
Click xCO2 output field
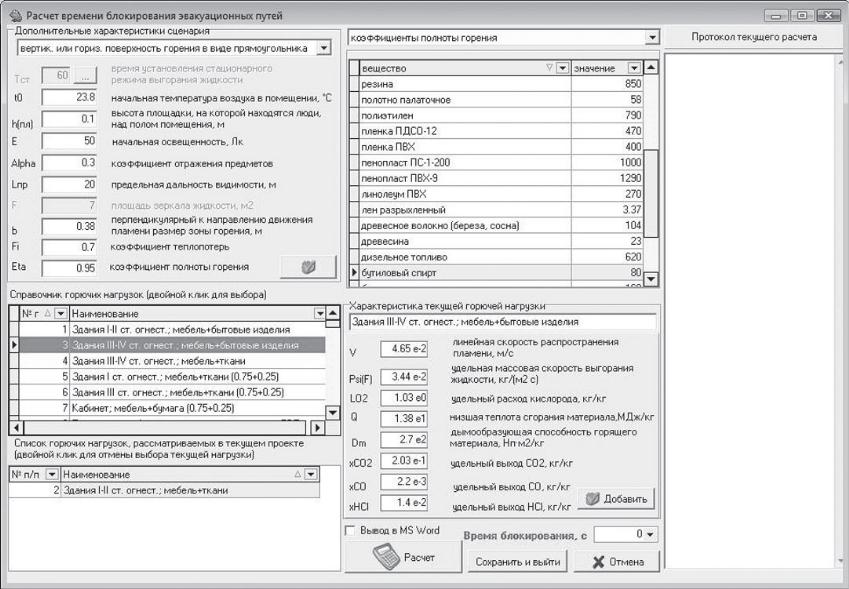(x=404, y=461)
